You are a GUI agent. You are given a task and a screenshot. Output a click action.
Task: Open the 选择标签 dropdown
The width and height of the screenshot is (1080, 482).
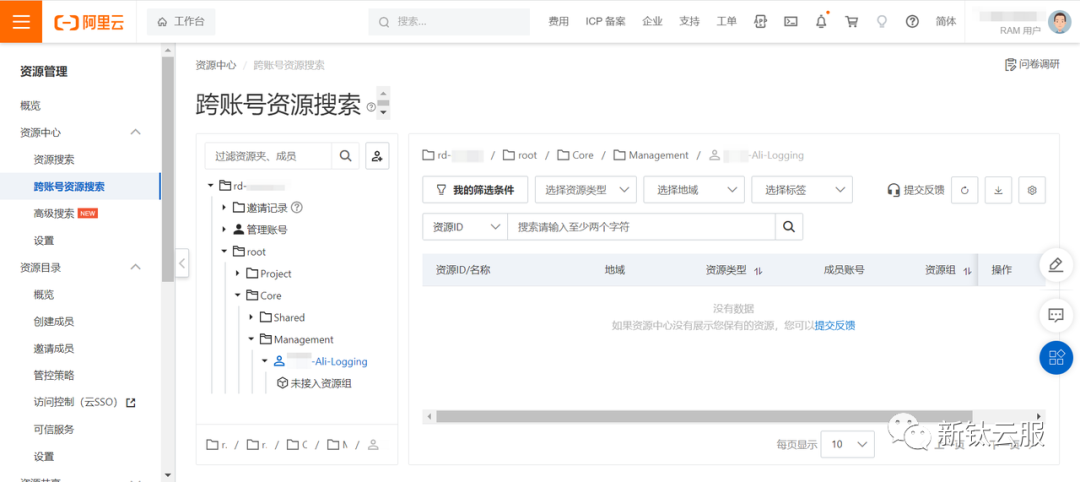pyautogui.click(x=802, y=190)
